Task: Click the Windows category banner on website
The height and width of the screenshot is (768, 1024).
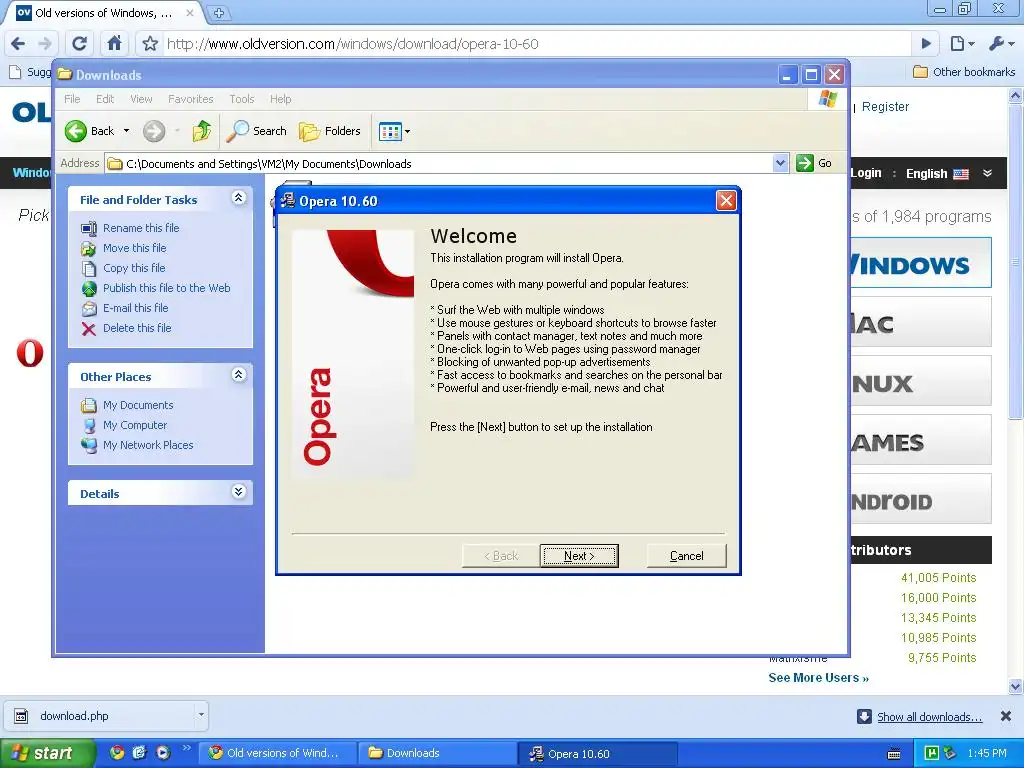Action: [x=920, y=263]
